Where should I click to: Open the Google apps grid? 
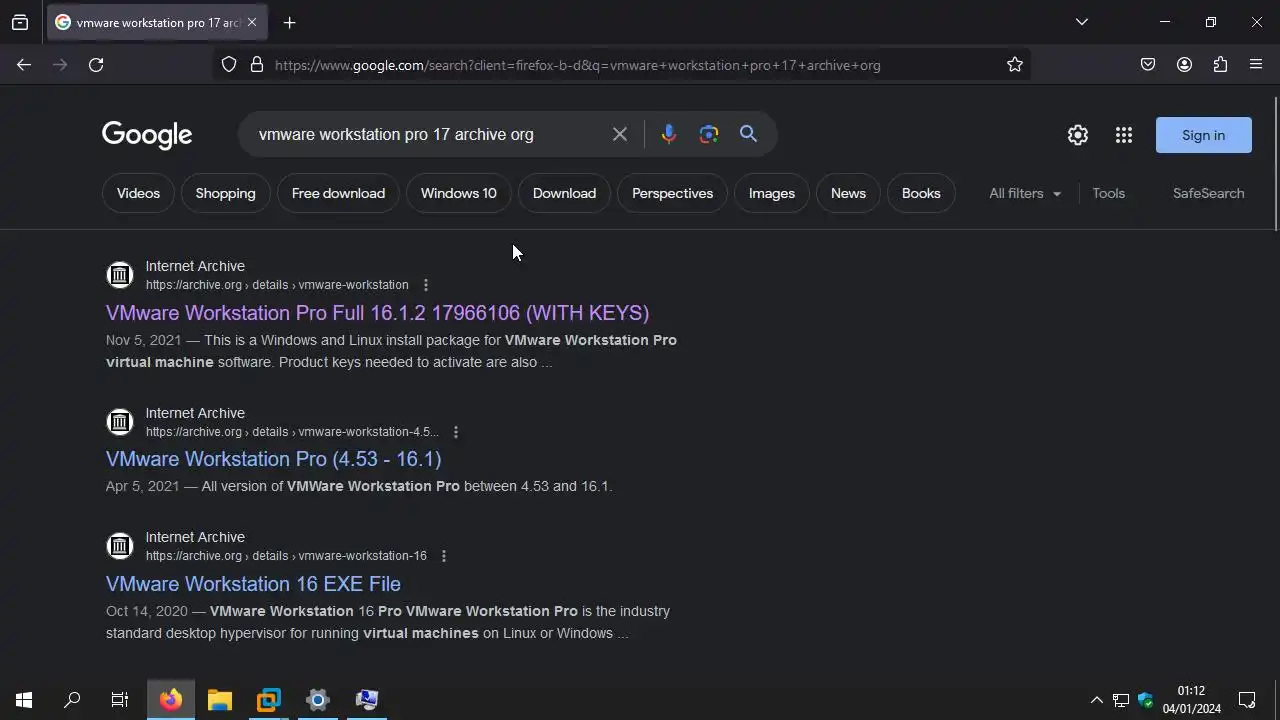(1124, 135)
